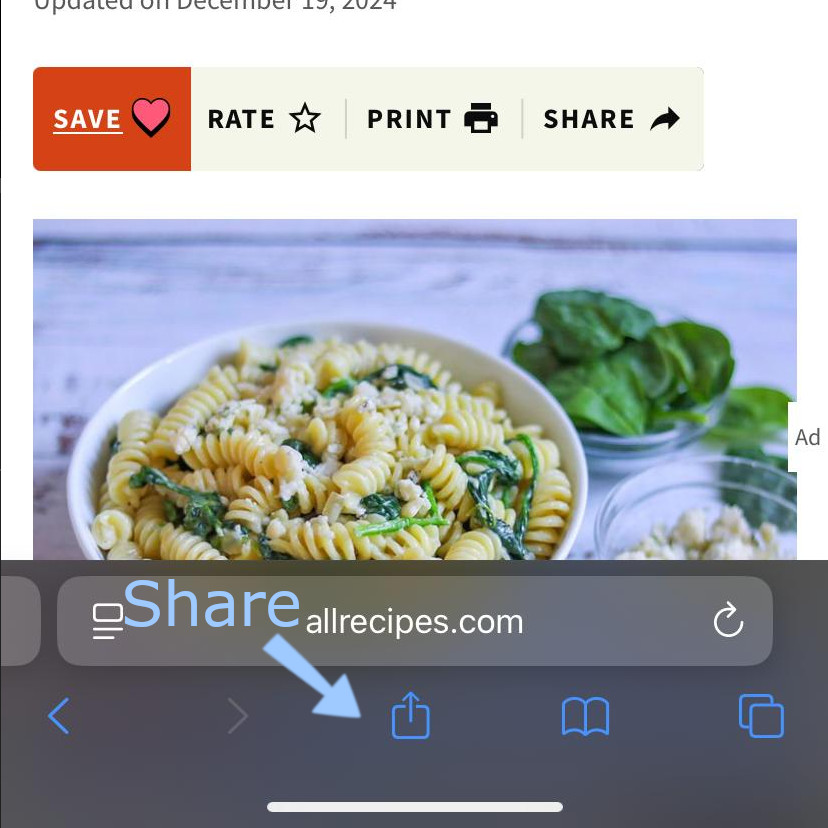Viewport: 828px width, 828px height.
Task: Save recipe using the SAVE button
Action: [x=112, y=119]
